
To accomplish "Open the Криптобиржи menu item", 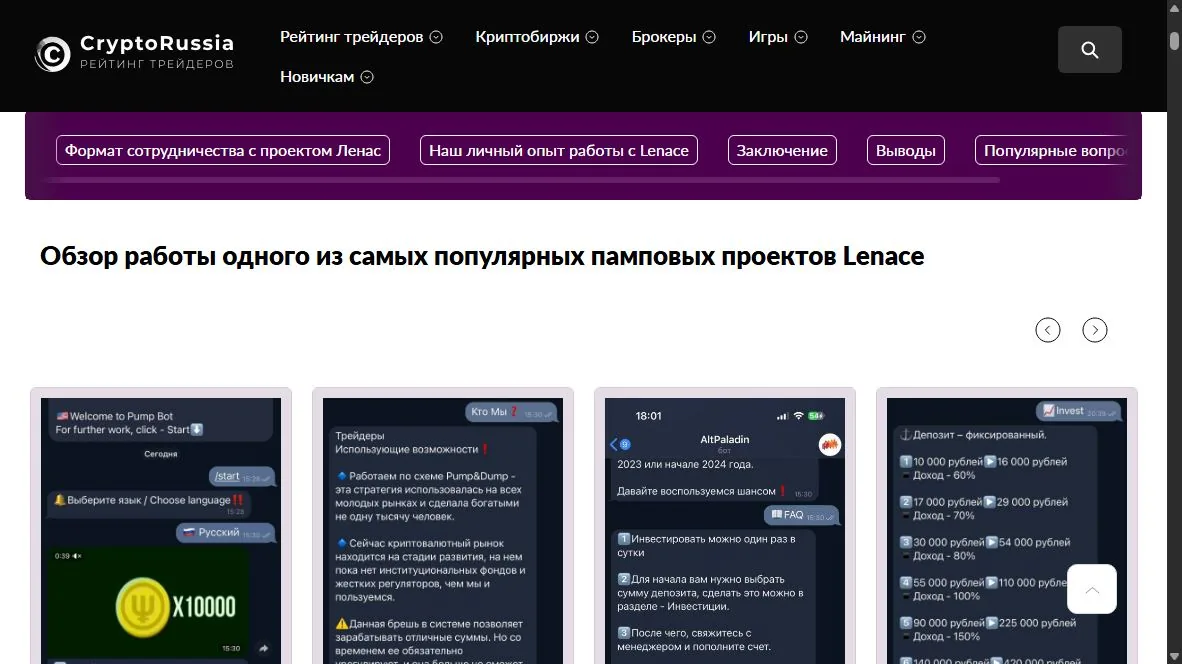I will 527,37.
